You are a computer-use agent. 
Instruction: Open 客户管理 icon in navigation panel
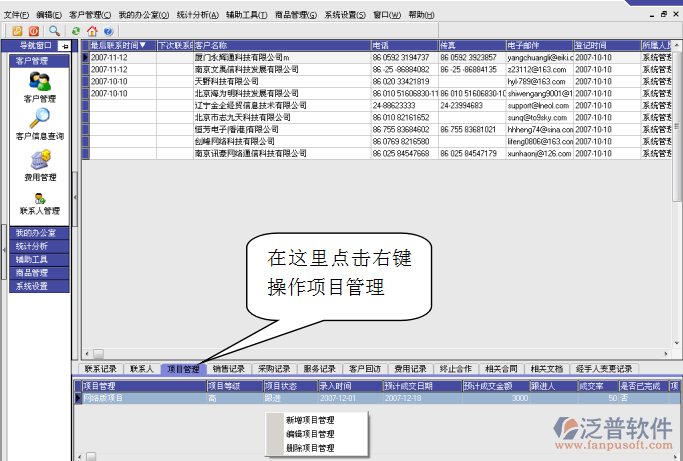[x=39, y=82]
